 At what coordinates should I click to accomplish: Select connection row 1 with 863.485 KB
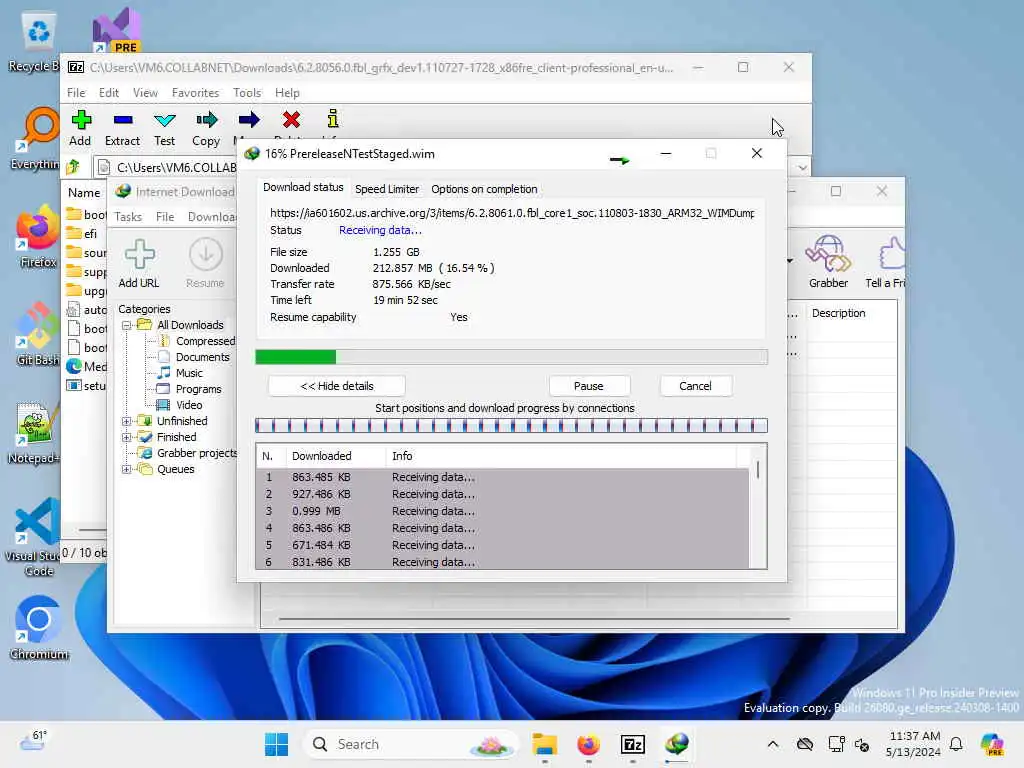coord(502,477)
